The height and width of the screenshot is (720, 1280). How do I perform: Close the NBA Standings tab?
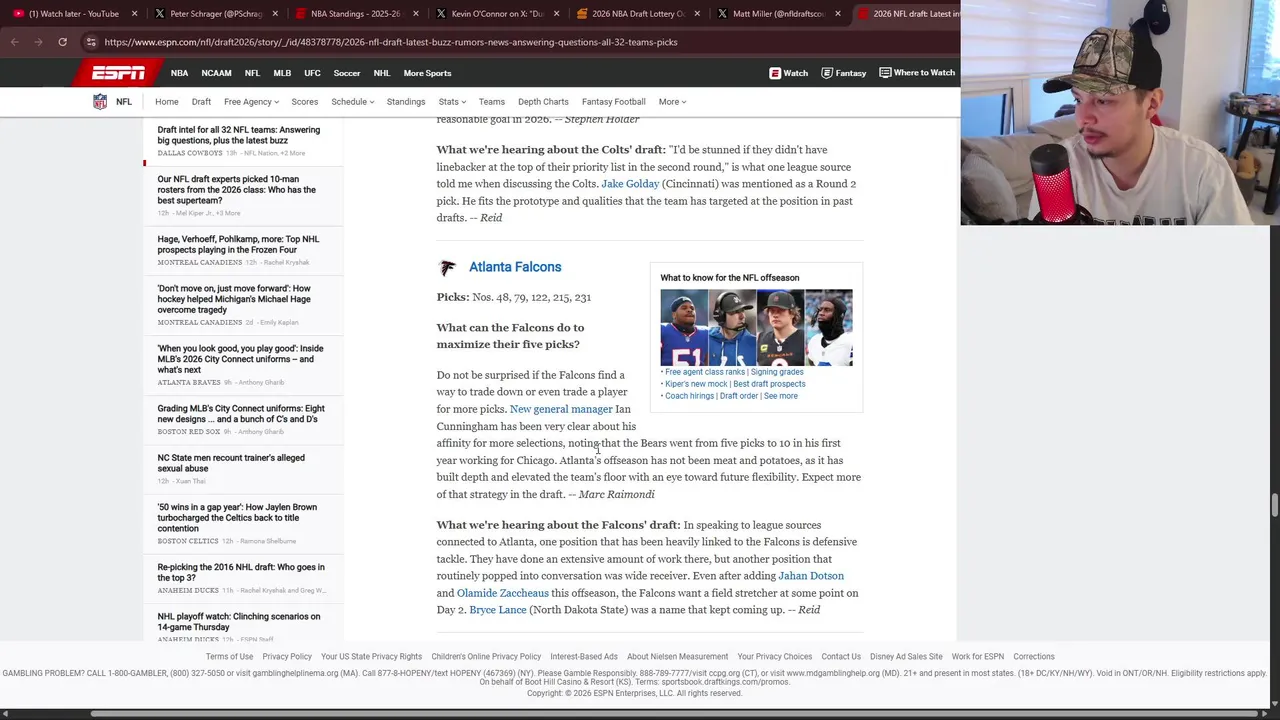pyautogui.click(x=414, y=14)
